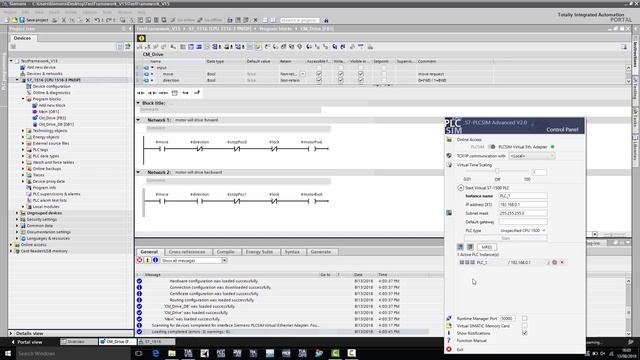
Task: Open TCP/IP communication with dropdown
Action: (x=531, y=156)
